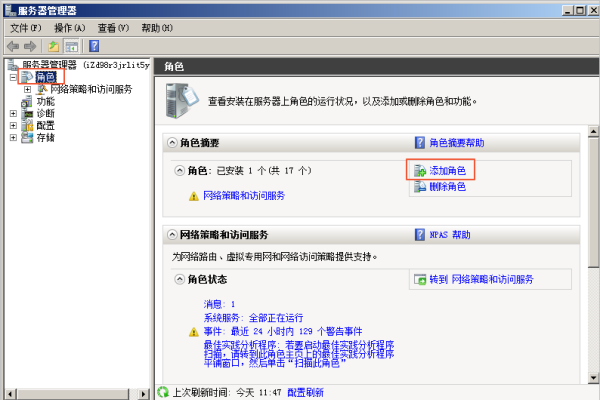
Task: Click the 存储 tree node icon
Action: point(27,138)
